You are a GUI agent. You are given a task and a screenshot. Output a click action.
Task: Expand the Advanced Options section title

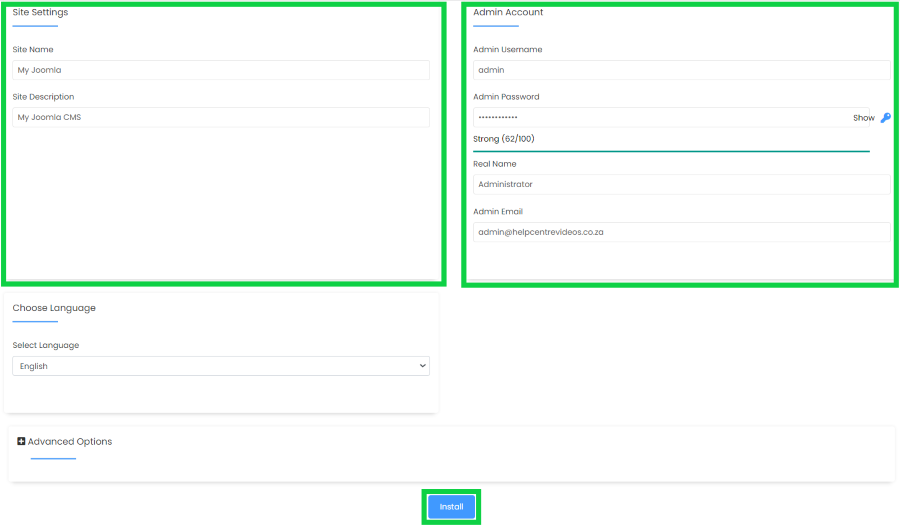point(69,441)
